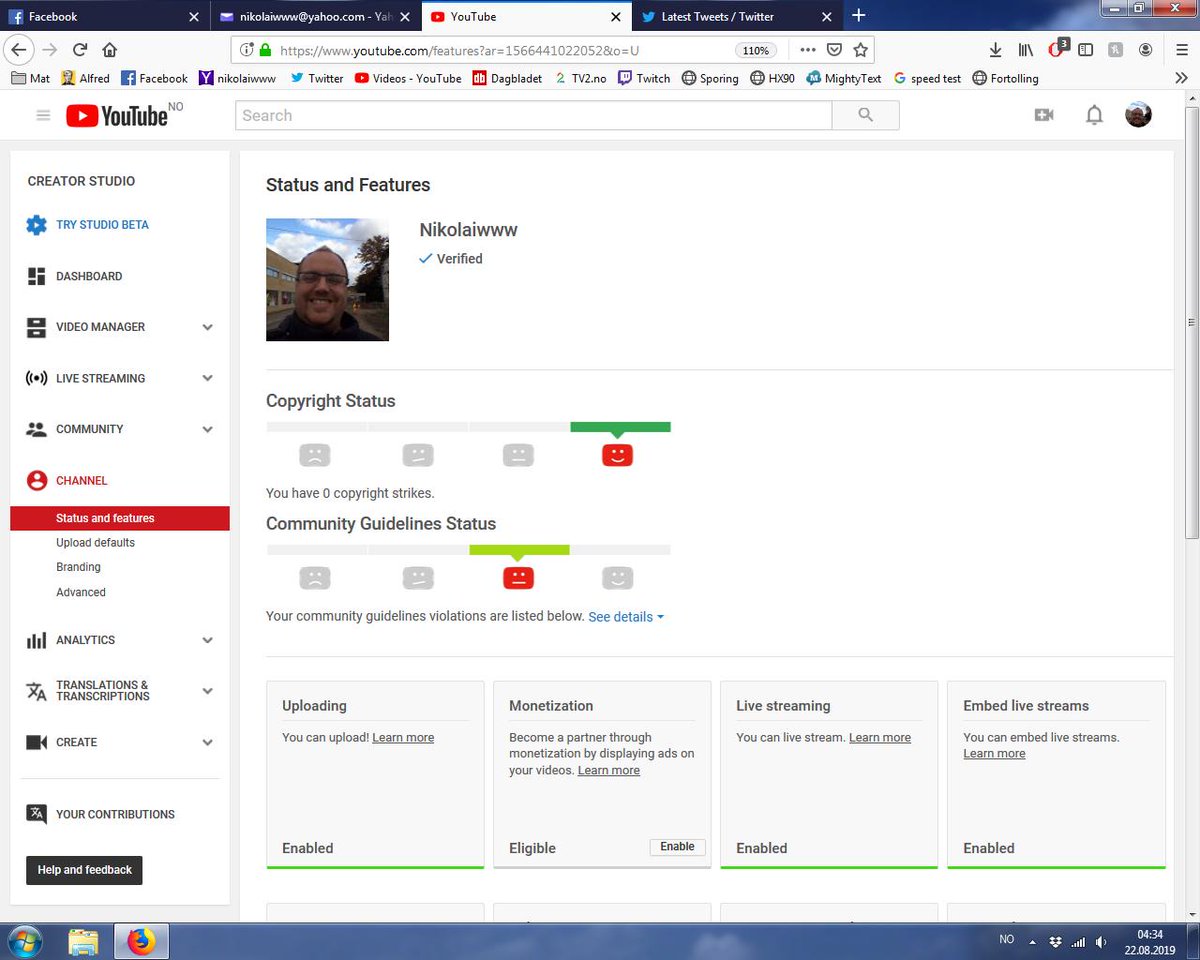Open Upload defaults settings
This screenshot has width=1200, height=960.
(x=95, y=543)
